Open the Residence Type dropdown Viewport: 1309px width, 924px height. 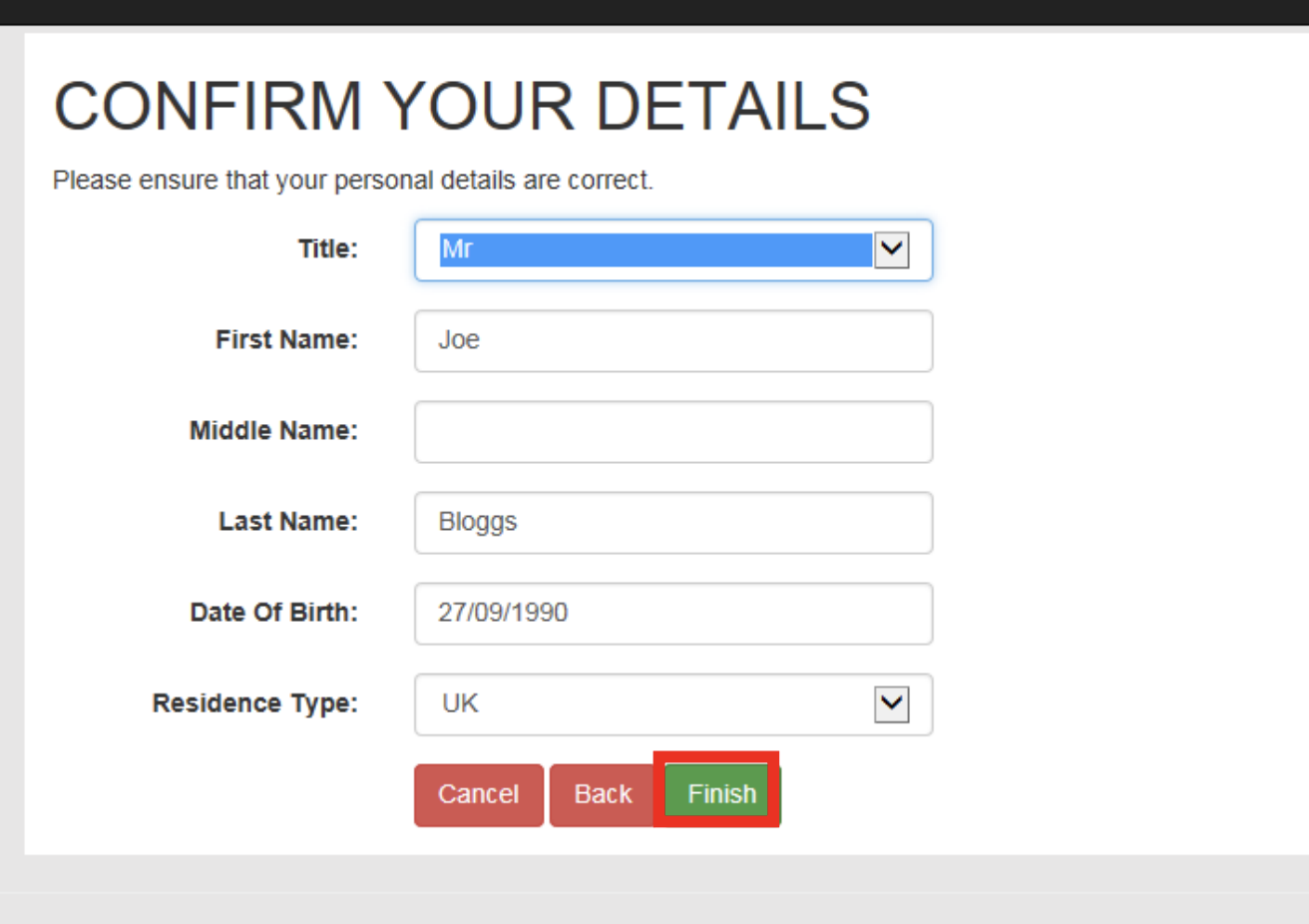point(673,704)
